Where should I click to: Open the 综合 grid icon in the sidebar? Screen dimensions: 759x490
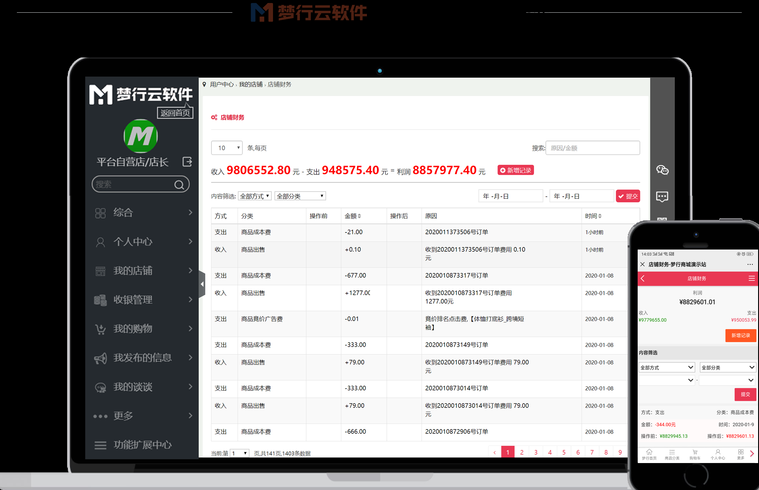point(100,213)
